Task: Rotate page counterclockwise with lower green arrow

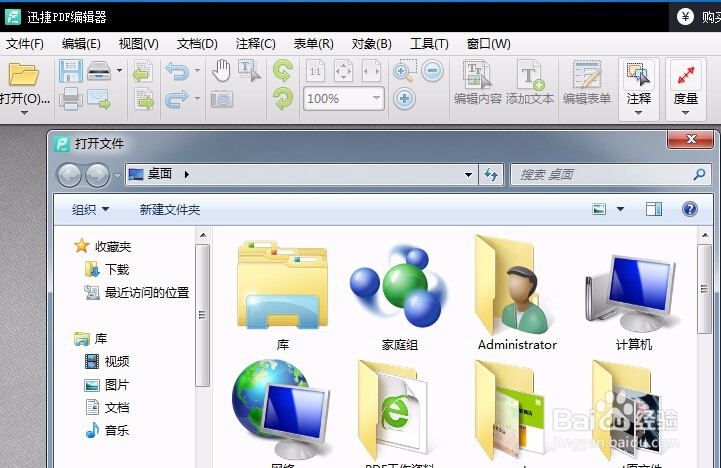Action: tap(282, 98)
